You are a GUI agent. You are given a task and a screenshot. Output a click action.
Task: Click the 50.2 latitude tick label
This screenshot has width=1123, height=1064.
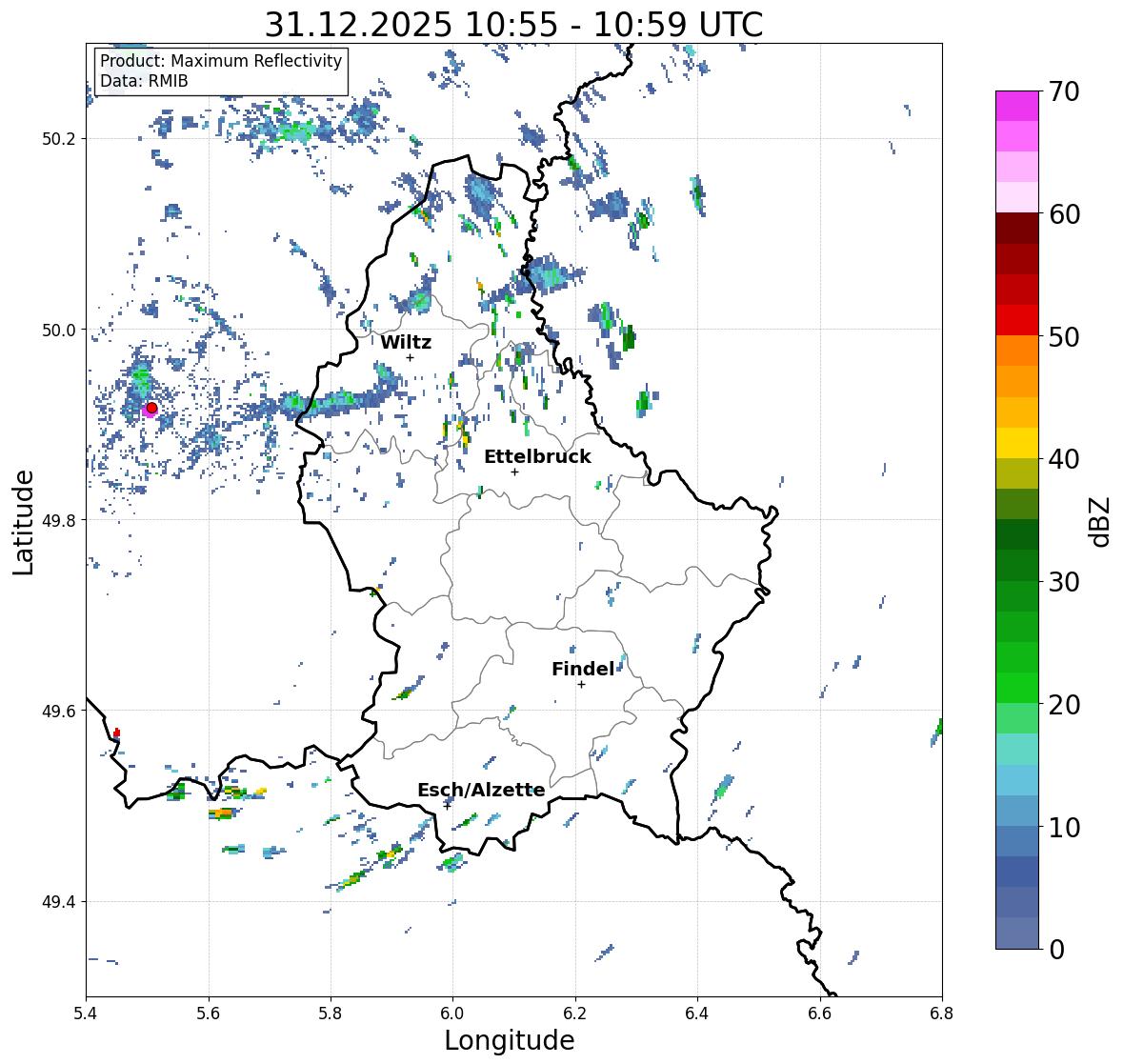tap(59, 139)
